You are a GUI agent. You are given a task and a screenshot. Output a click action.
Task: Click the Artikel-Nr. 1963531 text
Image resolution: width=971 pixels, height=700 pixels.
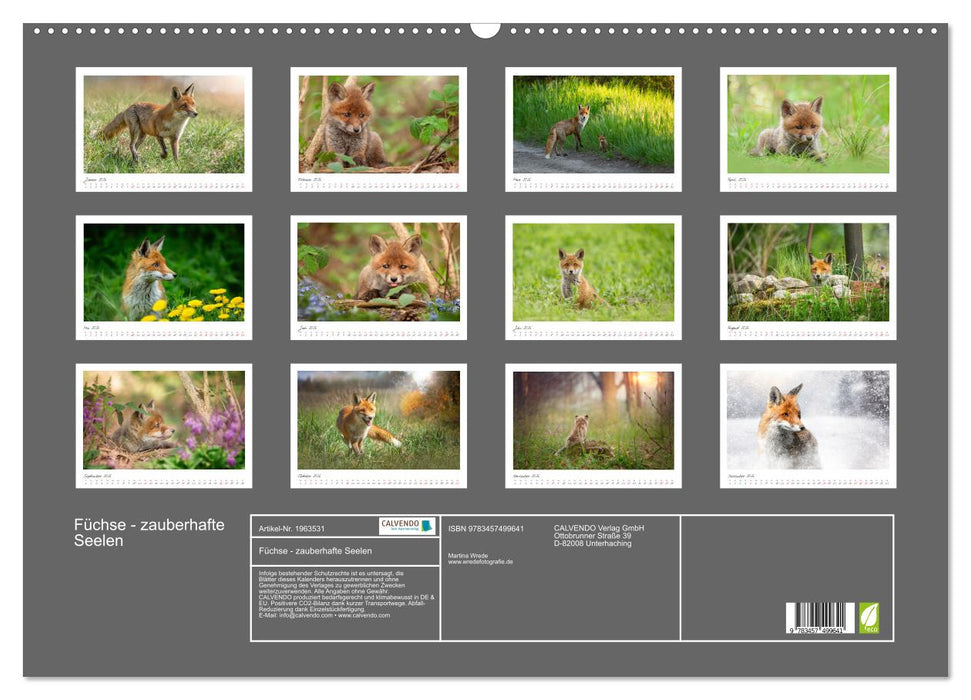[x=291, y=528]
